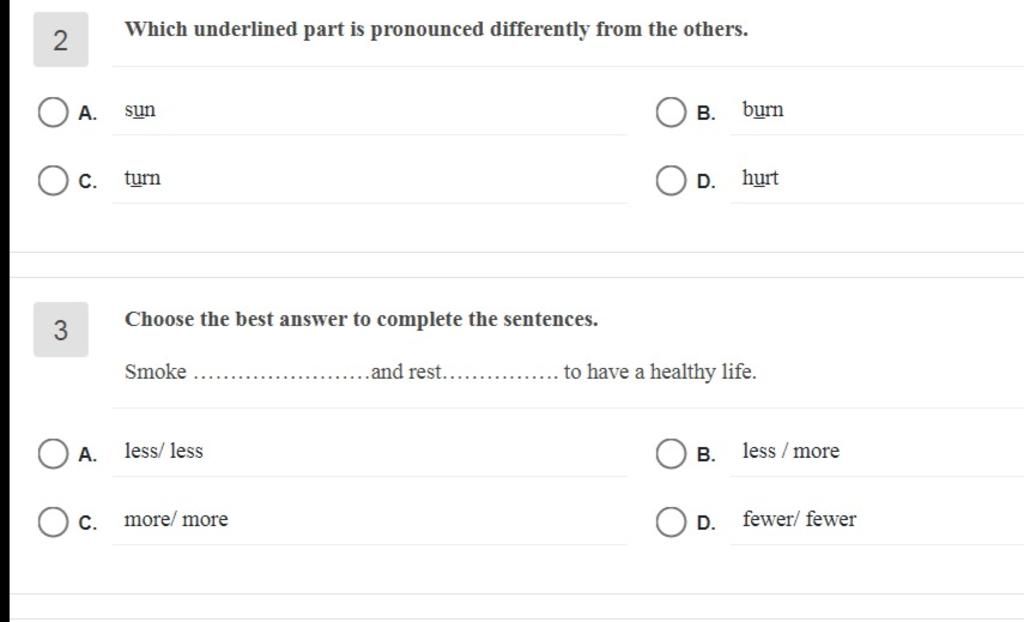Click the answer text 'burn'

(x=763, y=109)
